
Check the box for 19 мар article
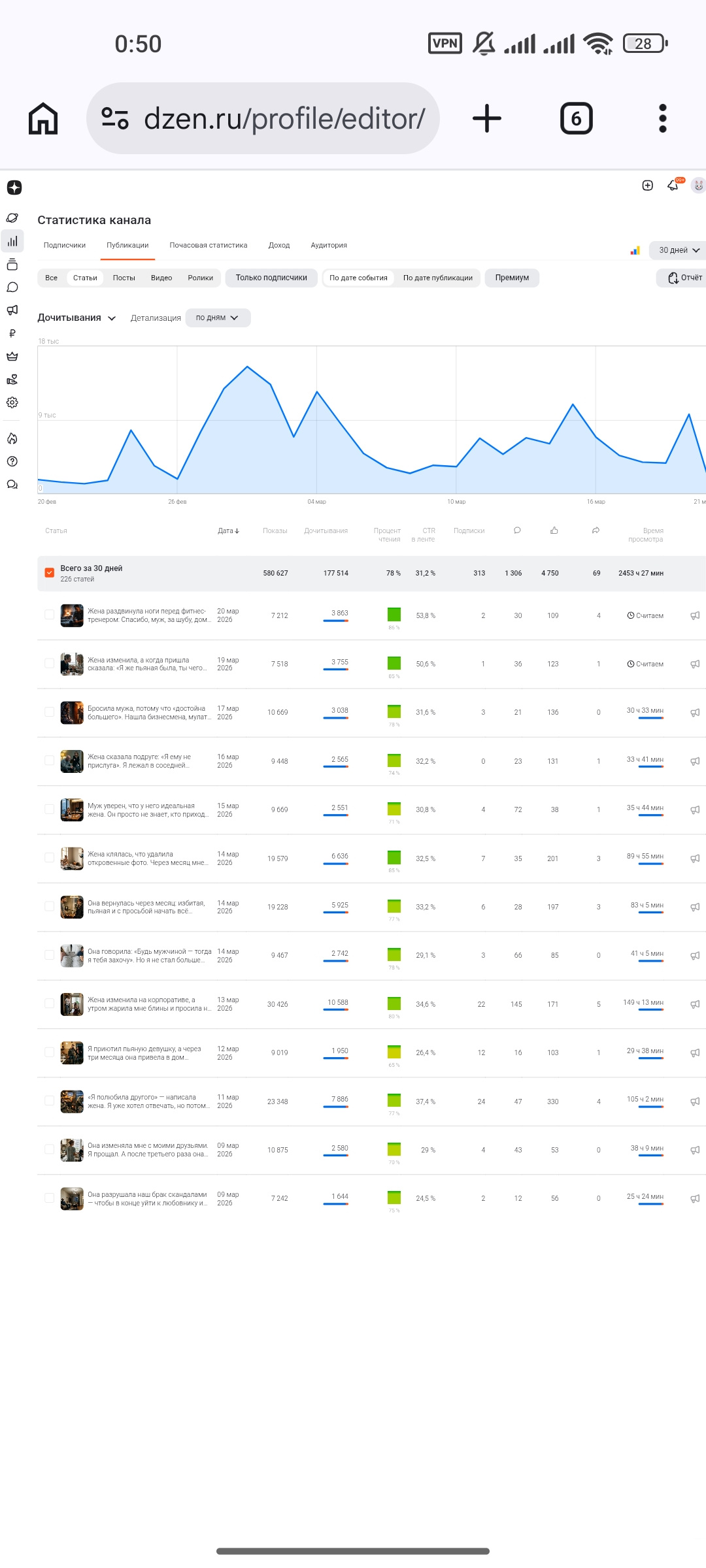click(49, 663)
